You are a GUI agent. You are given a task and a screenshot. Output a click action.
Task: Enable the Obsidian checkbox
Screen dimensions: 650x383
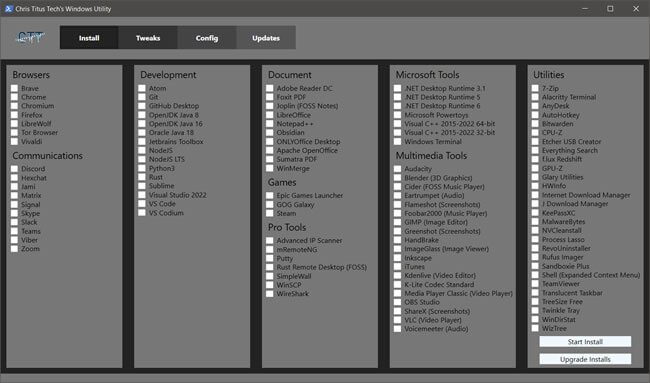(x=270, y=133)
